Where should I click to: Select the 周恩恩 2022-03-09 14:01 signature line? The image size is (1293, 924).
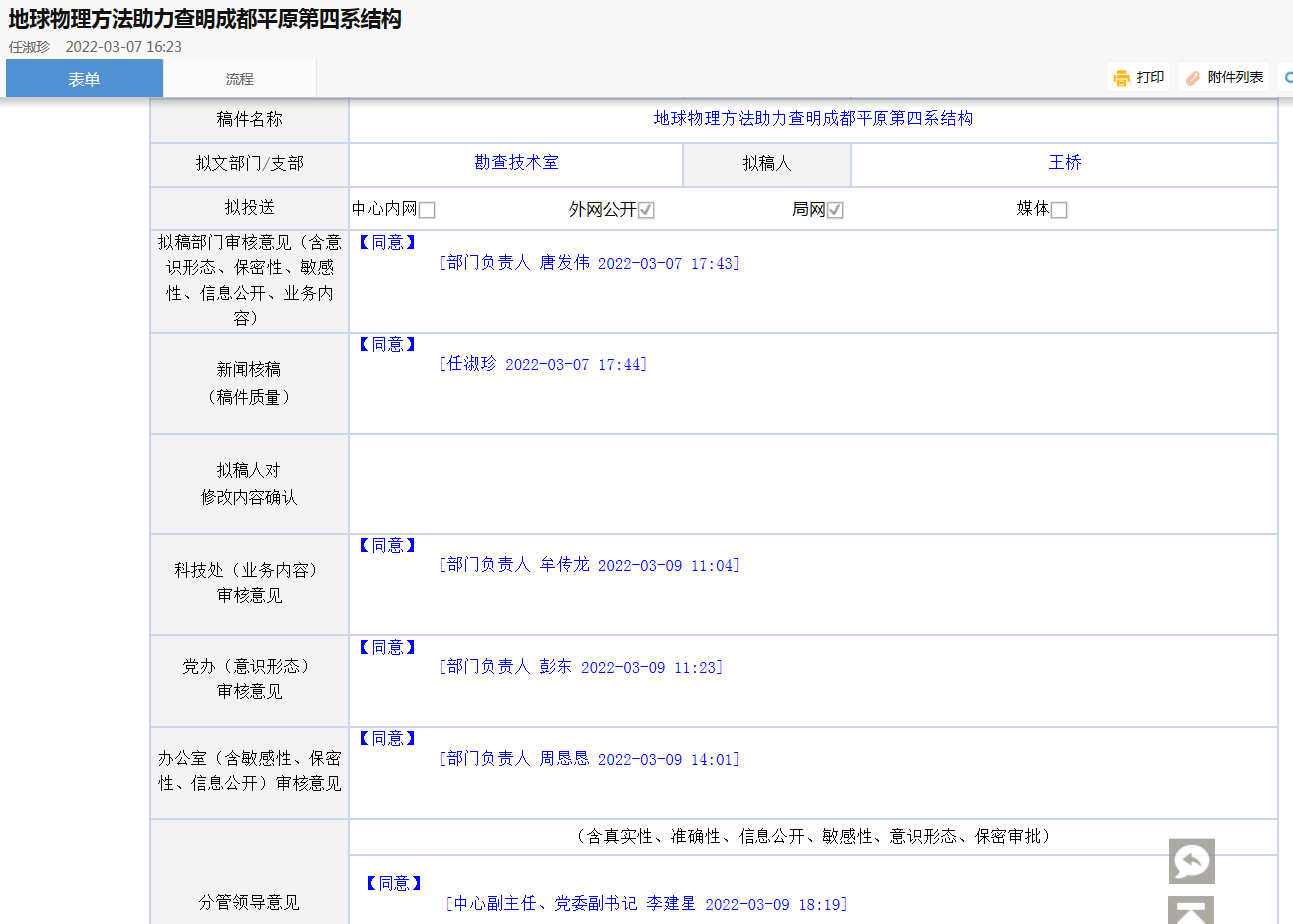(x=590, y=759)
